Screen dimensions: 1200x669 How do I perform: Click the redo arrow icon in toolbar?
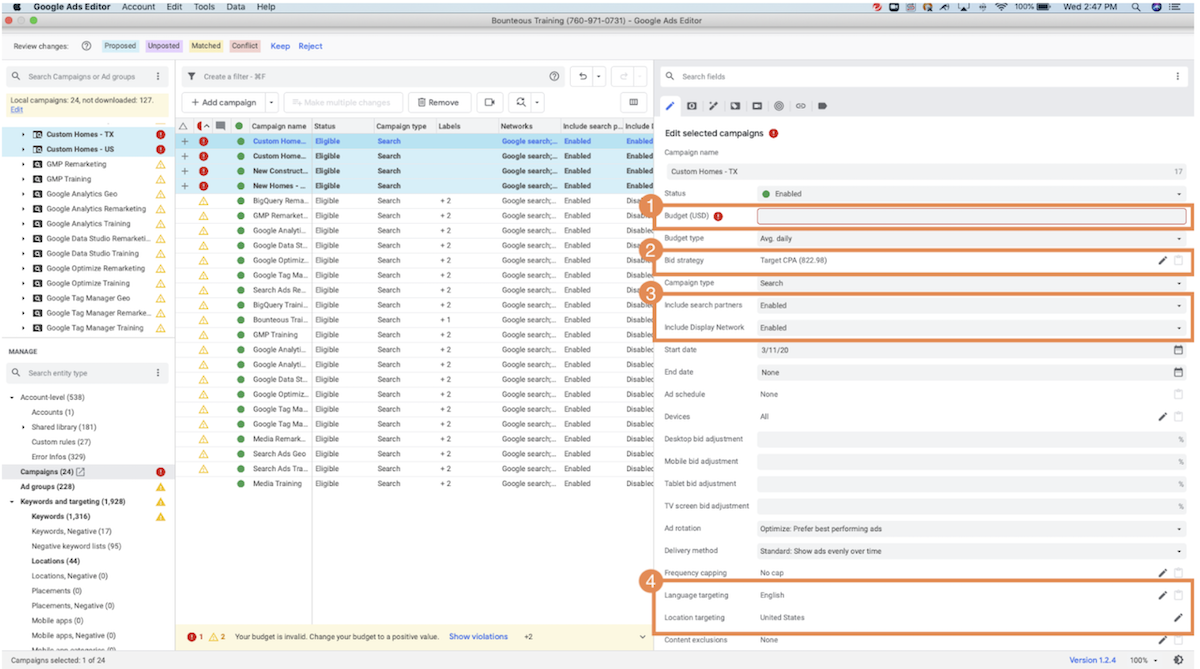(x=624, y=76)
